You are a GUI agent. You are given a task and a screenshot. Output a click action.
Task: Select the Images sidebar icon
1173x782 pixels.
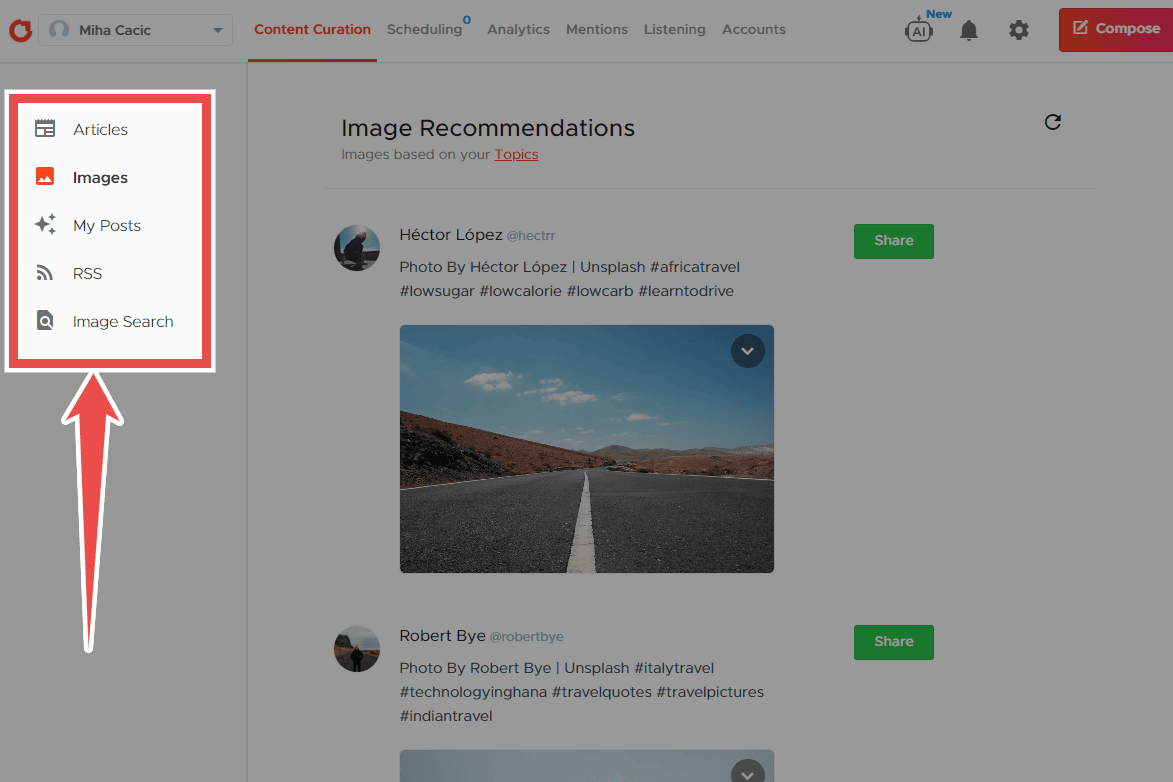click(45, 177)
